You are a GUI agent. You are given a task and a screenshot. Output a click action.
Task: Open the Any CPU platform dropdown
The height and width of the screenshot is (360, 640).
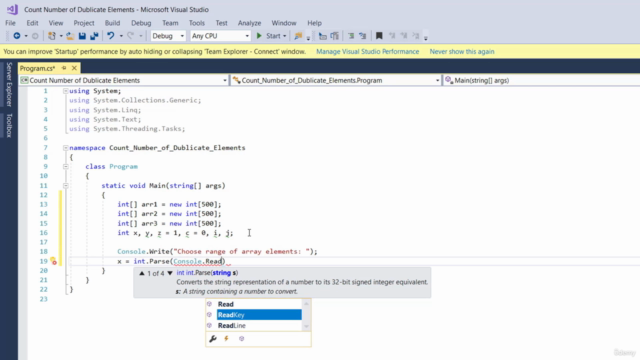tap(220, 36)
